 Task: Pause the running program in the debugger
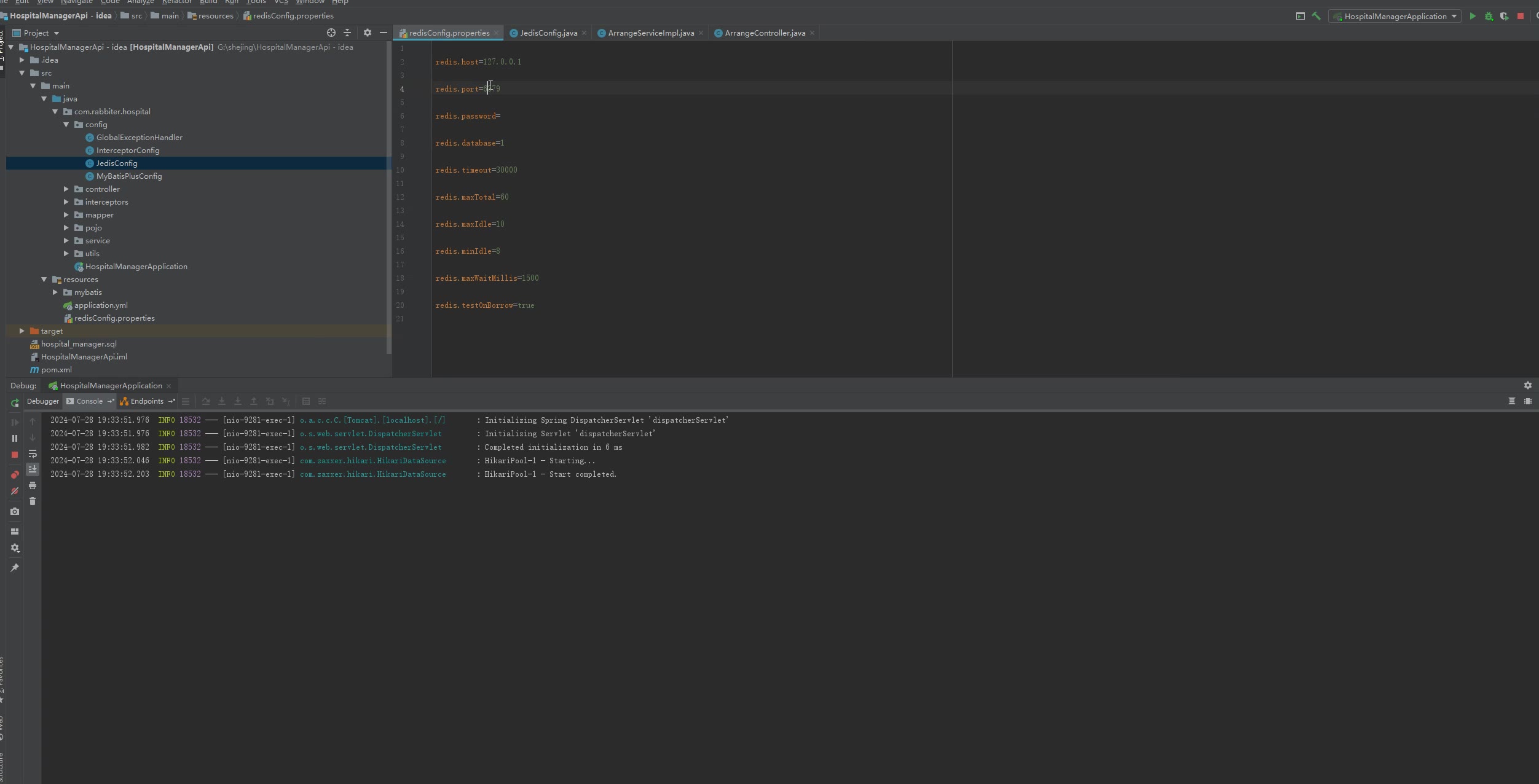(x=15, y=439)
